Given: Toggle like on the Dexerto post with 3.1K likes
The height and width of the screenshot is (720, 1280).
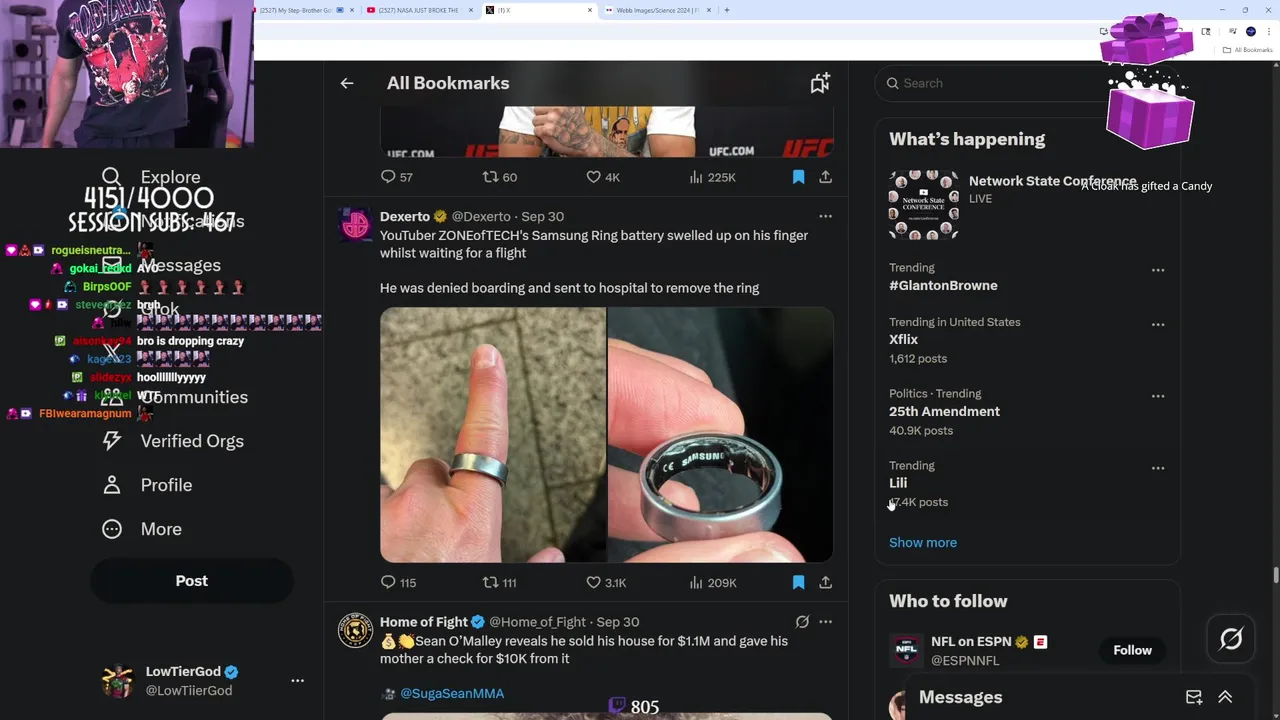Looking at the screenshot, I should (x=593, y=582).
